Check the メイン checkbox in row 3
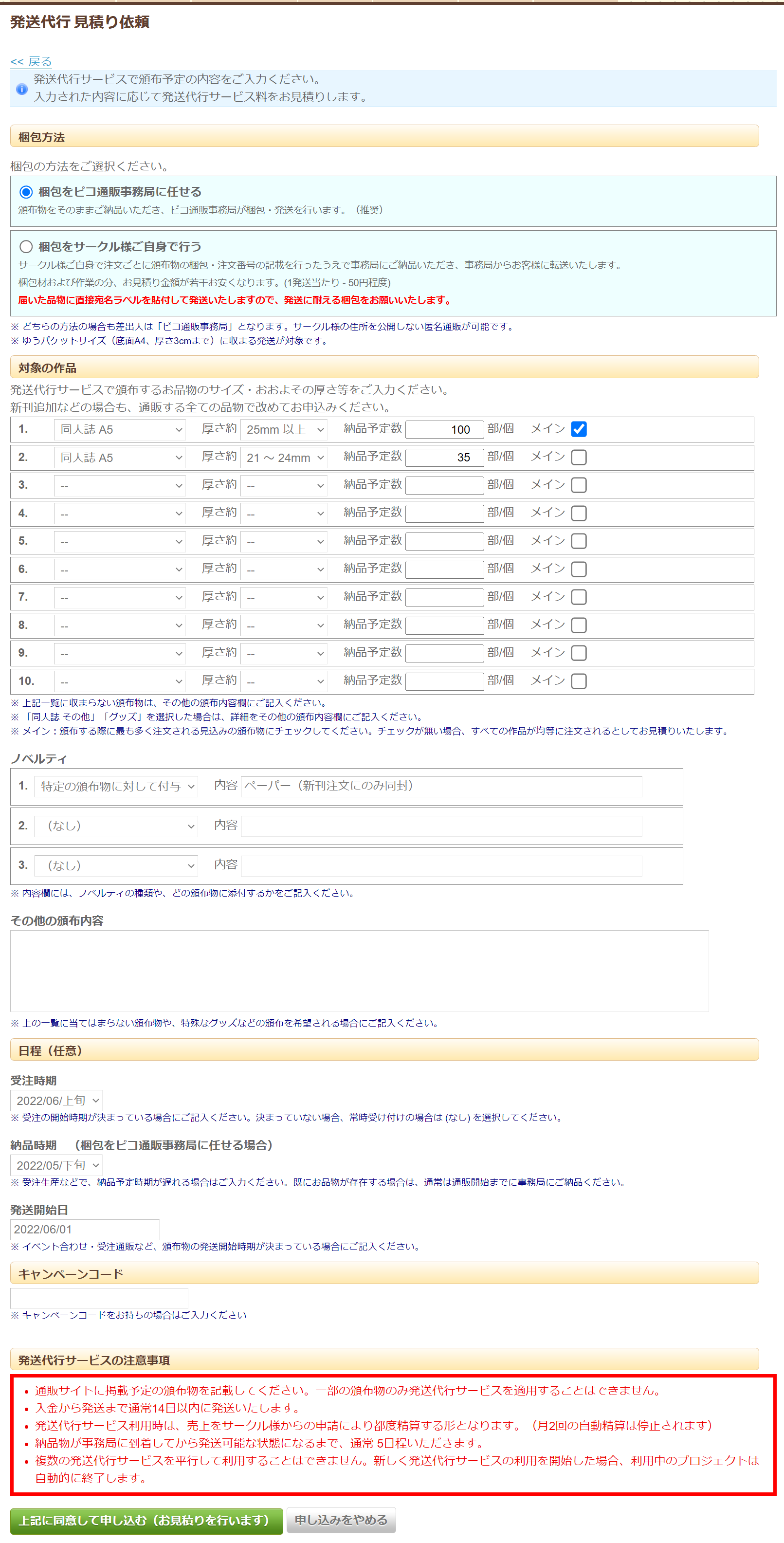This screenshot has width=784, height=1543. (x=579, y=485)
